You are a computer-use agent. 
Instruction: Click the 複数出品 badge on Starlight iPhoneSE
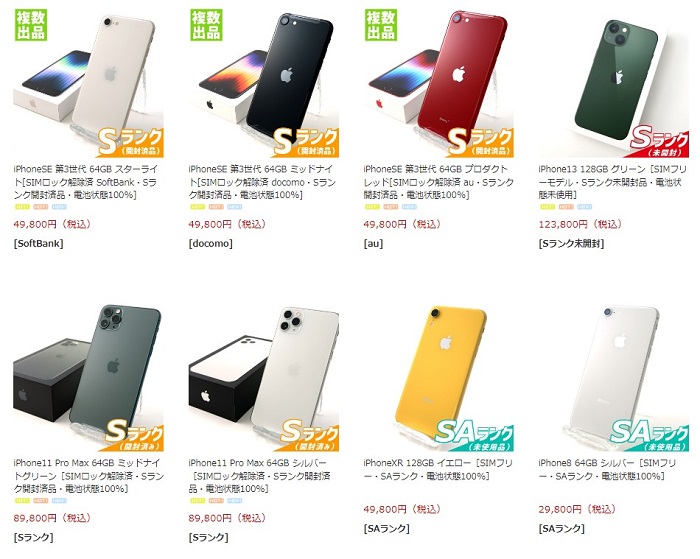(31, 25)
